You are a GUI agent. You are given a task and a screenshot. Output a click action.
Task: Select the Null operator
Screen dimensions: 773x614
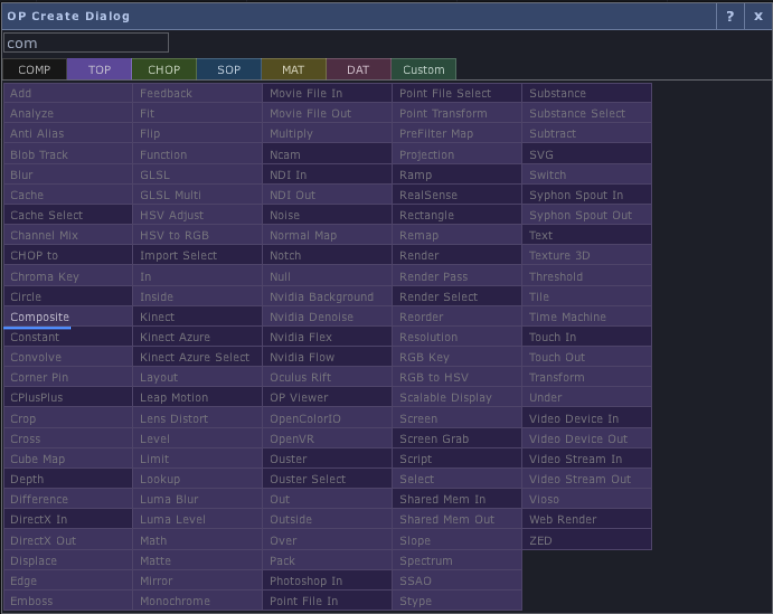coord(327,277)
